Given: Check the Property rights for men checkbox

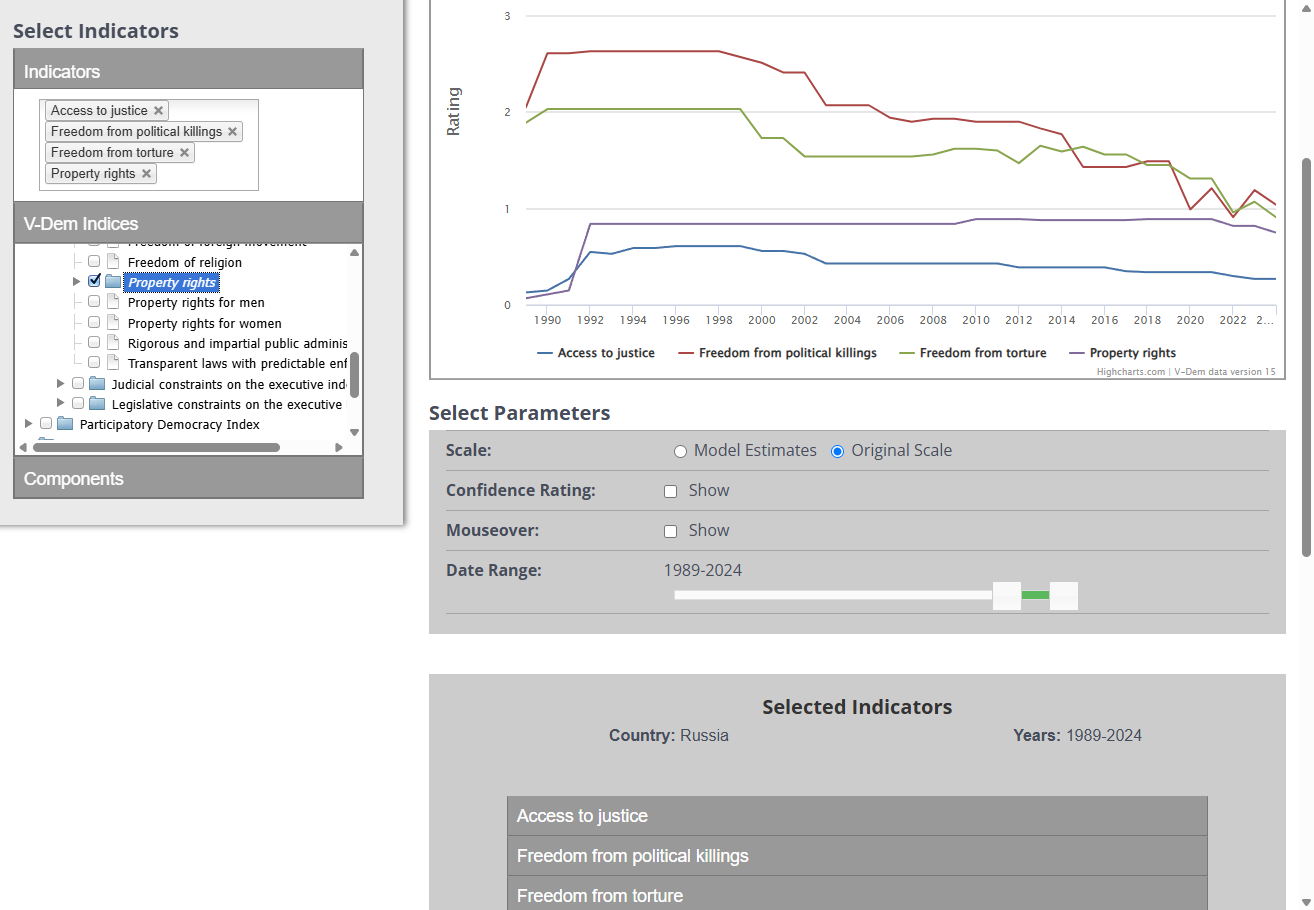Looking at the screenshot, I should (94, 302).
